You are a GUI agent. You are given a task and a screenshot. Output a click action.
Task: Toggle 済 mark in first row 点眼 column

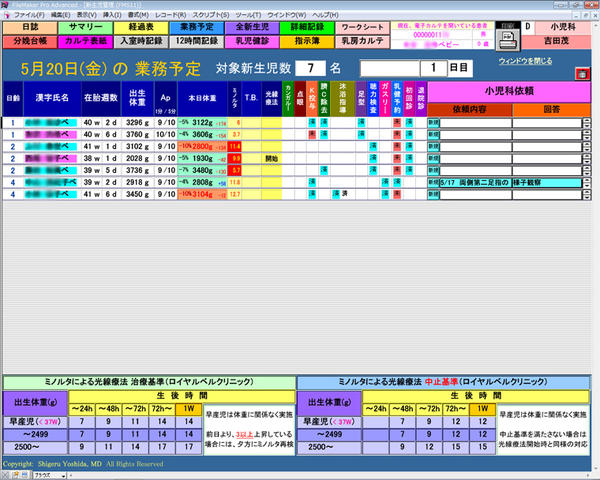[x=298, y=123]
